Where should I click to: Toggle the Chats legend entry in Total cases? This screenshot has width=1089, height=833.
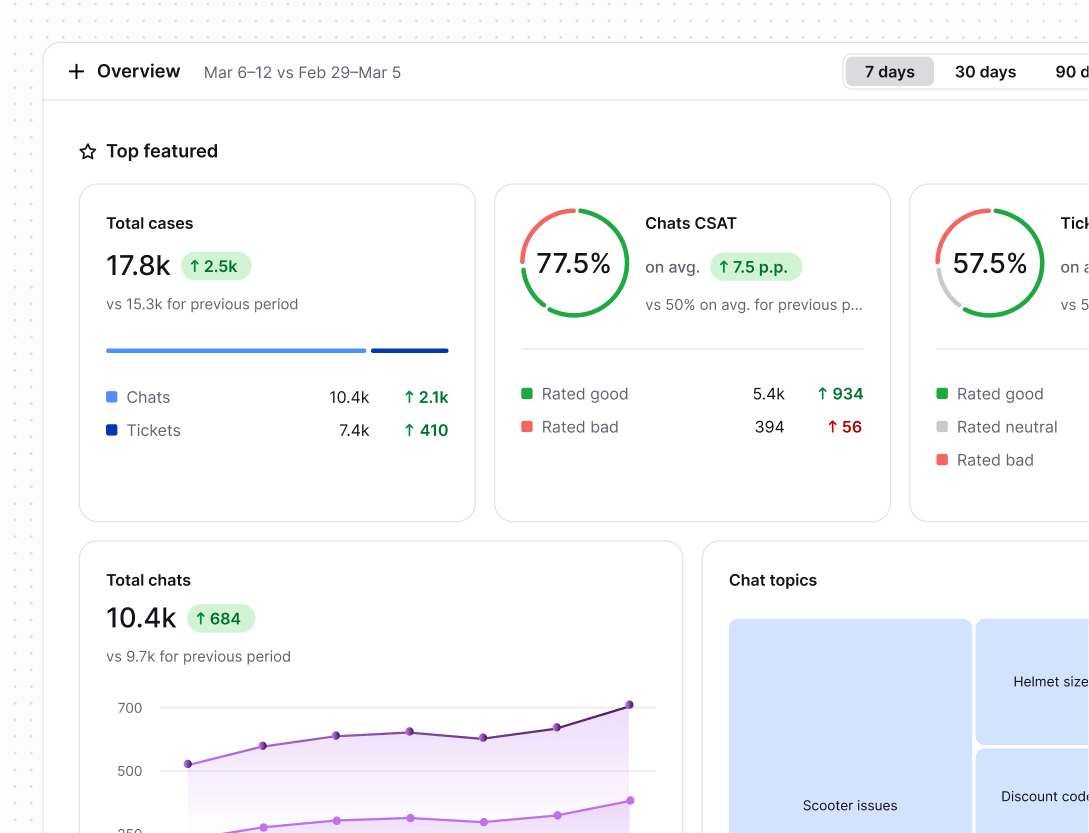tap(147, 397)
